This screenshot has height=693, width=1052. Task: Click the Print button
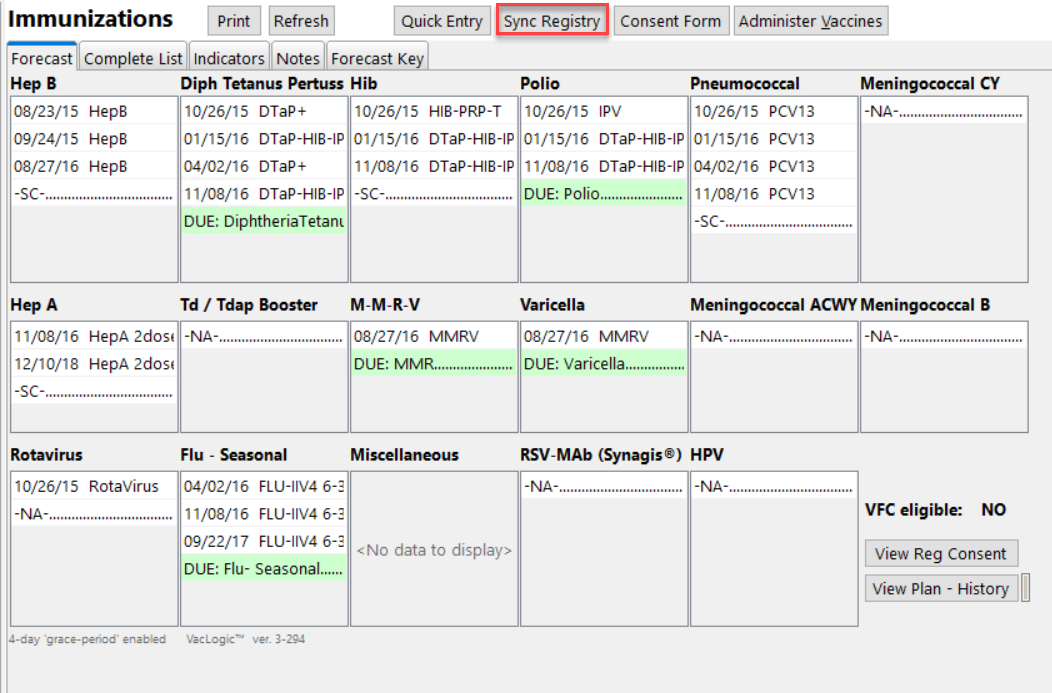tap(234, 21)
